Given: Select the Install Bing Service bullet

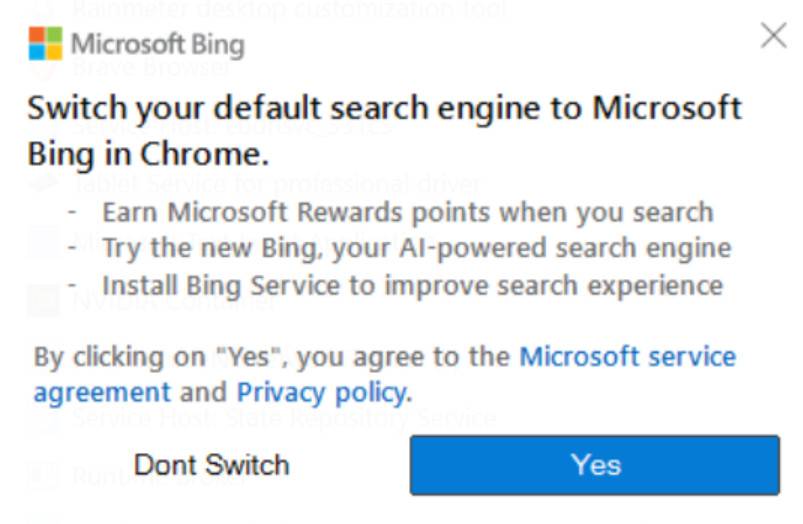Looking at the screenshot, I should point(412,284).
